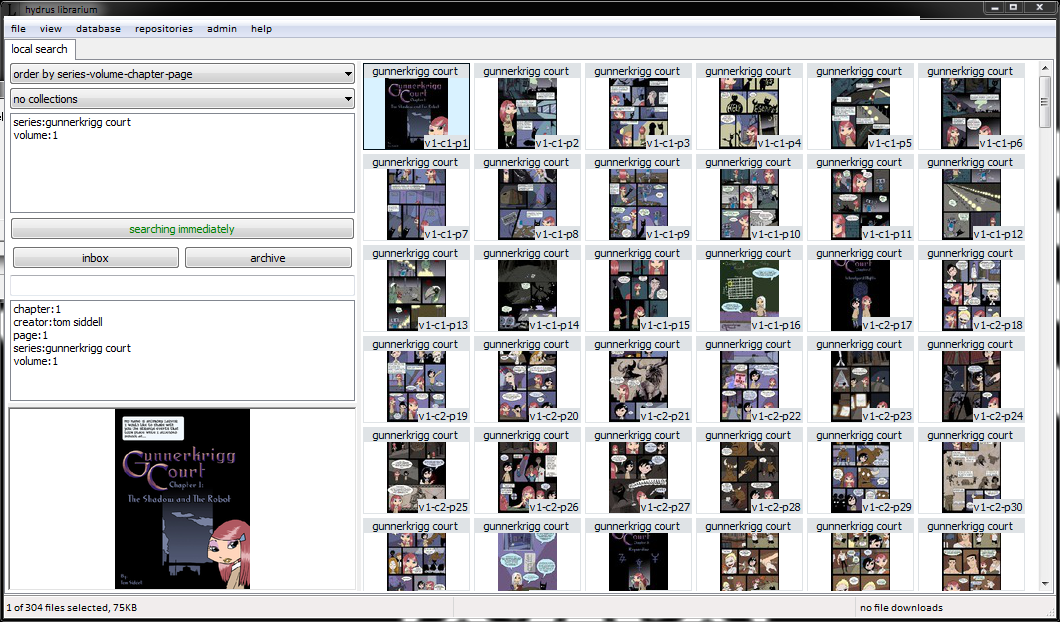Select the chapter:1 tag in the tag list
The image size is (1060, 622).
(37, 309)
